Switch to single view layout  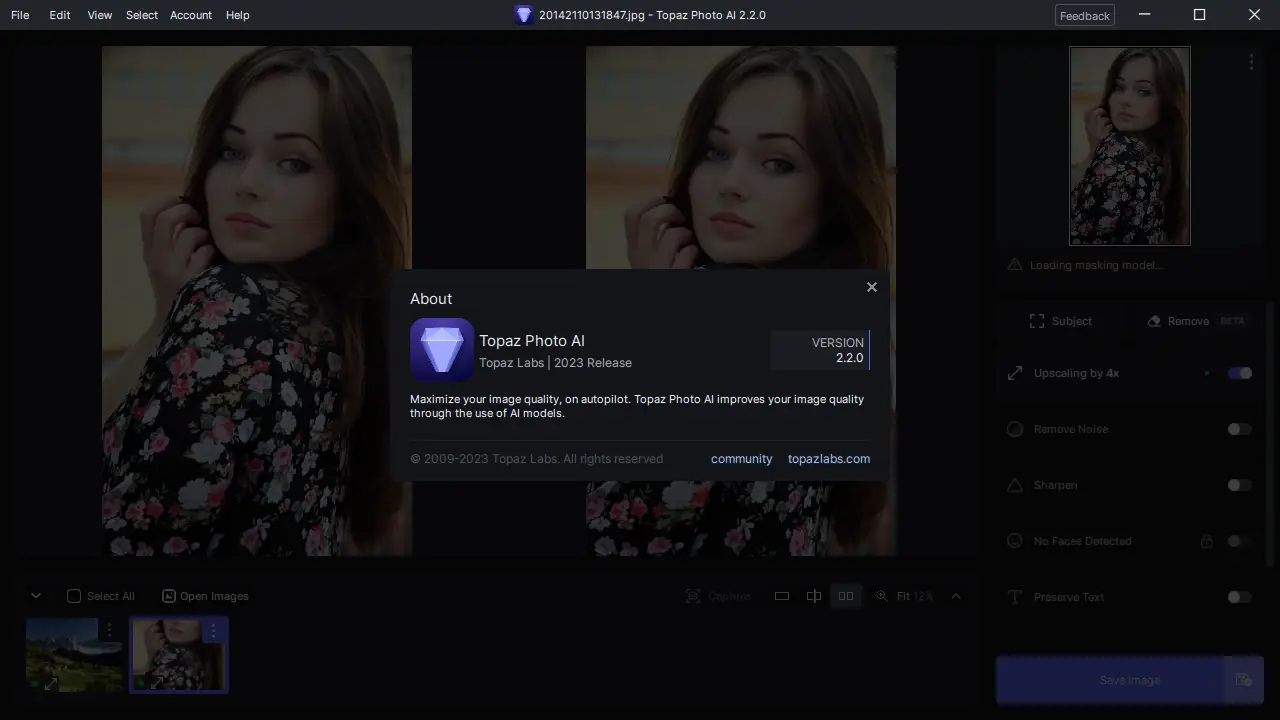tap(782, 596)
